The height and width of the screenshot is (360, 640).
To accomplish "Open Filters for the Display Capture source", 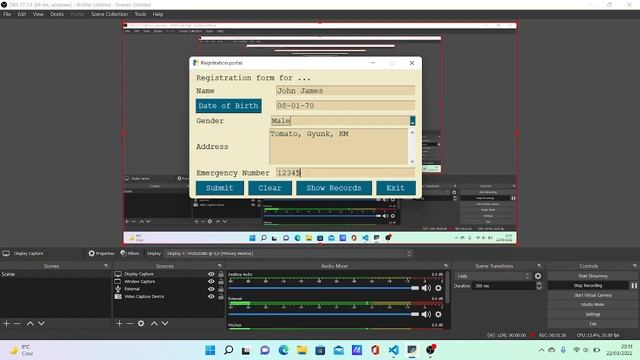I will coord(130,253).
